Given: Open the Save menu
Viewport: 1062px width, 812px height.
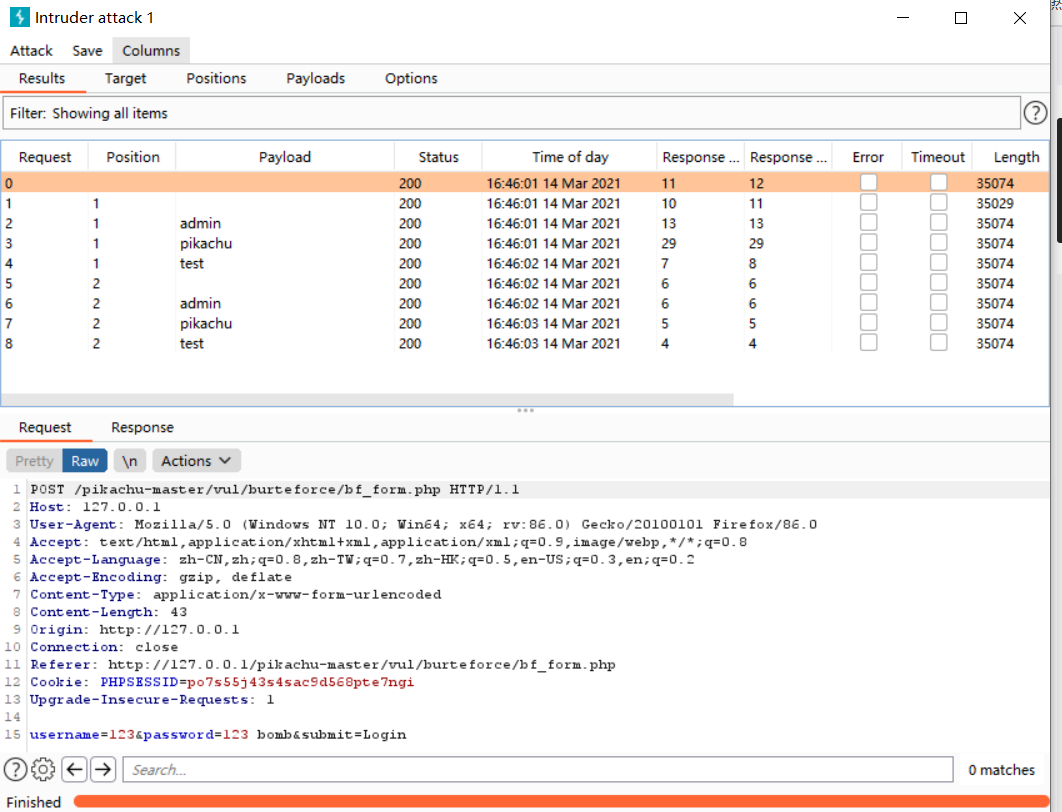Looking at the screenshot, I should (x=87, y=51).
